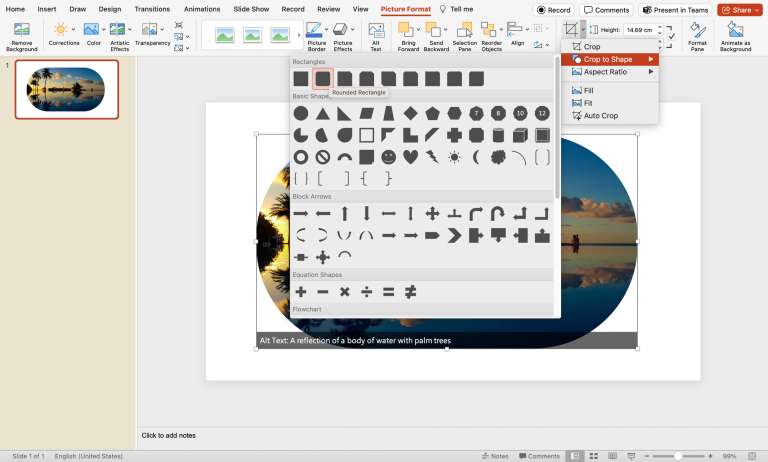Open the Format Pane
This screenshot has width=768, height=462.
tap(697, 30)
